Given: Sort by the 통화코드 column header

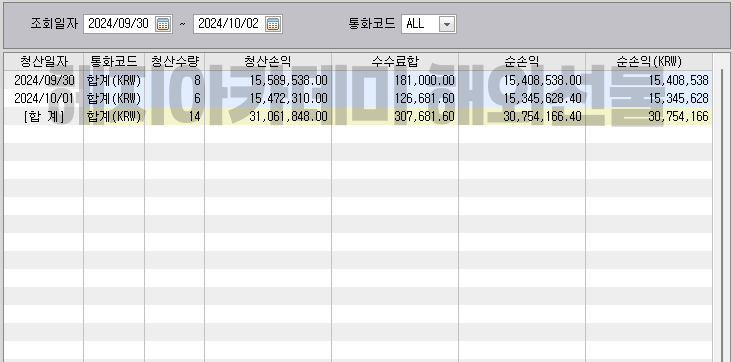Looking at the screenshot, I should tap(114, 61).
